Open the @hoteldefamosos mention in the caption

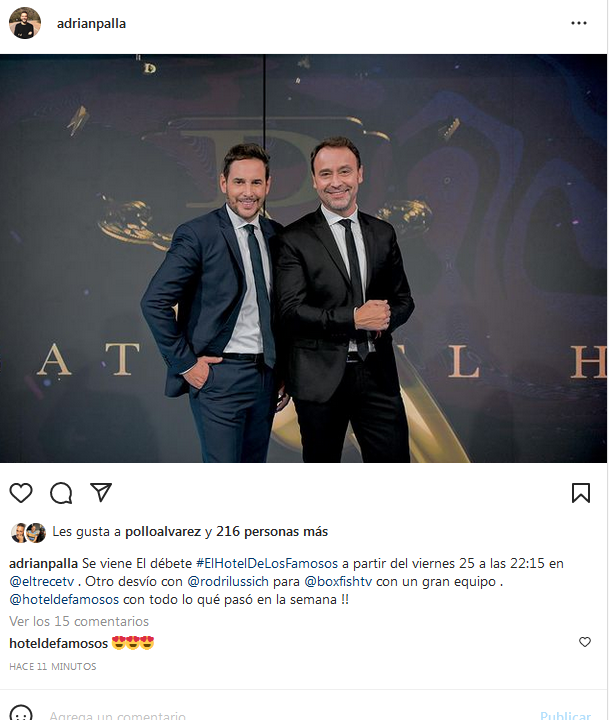[64, 599]
